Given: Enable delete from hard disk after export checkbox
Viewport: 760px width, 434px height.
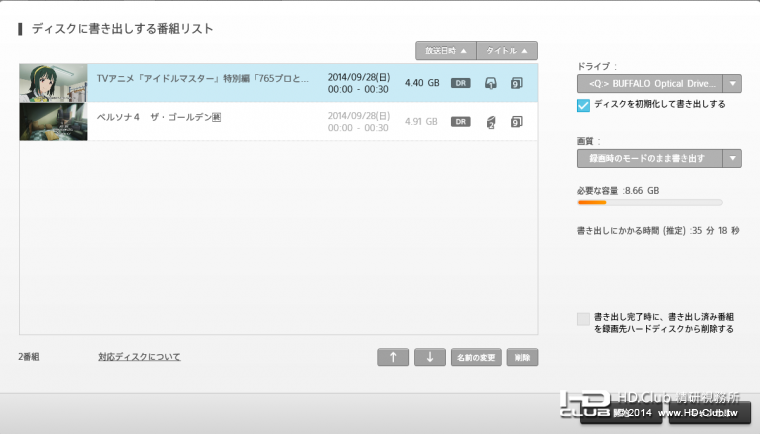Looking at the screenshot, I should pos(584,319).
